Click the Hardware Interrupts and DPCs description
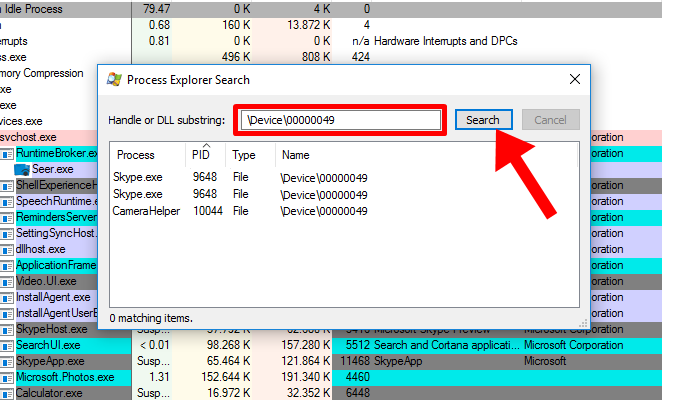Viewport: 695px width, 400px height. click(445, 41)
